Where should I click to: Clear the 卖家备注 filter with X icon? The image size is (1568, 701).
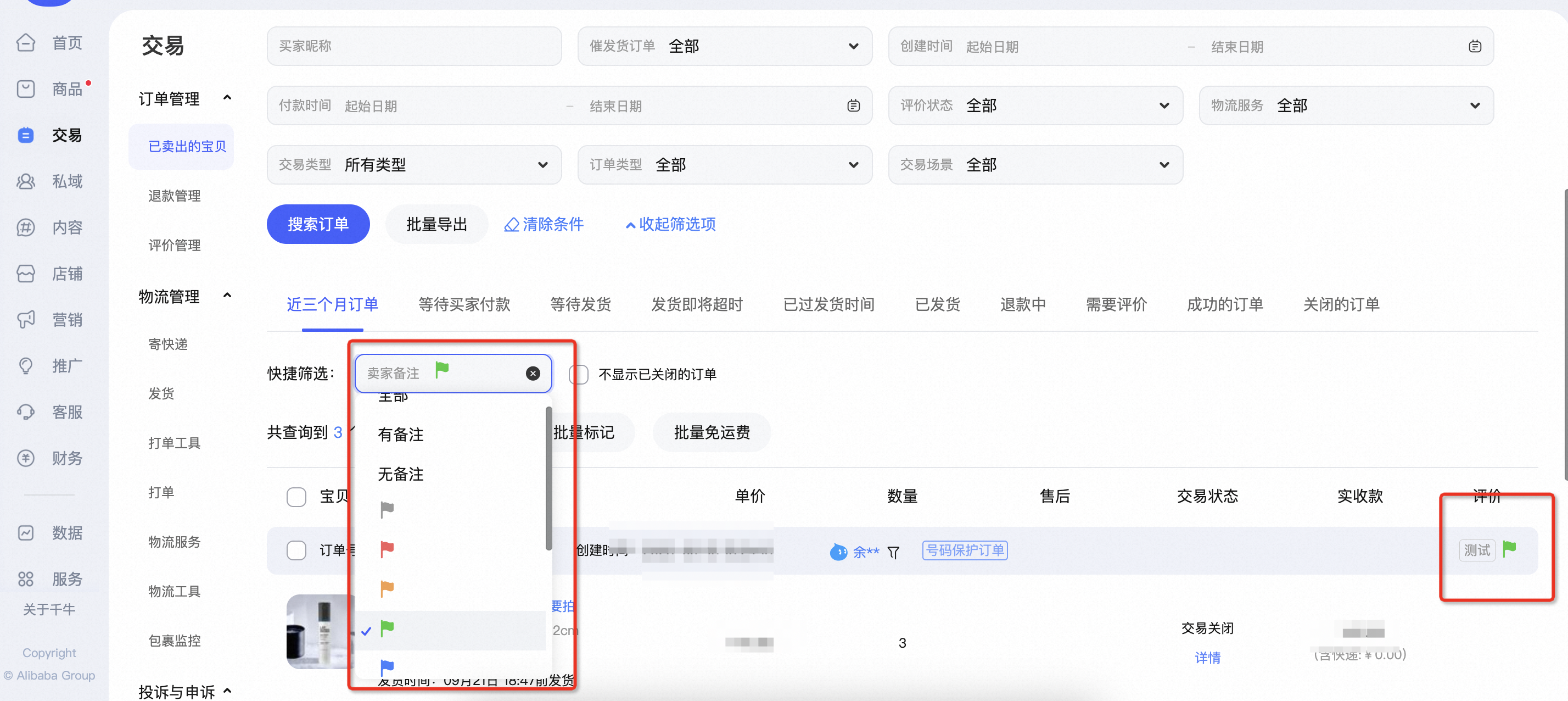click(533, 374)
